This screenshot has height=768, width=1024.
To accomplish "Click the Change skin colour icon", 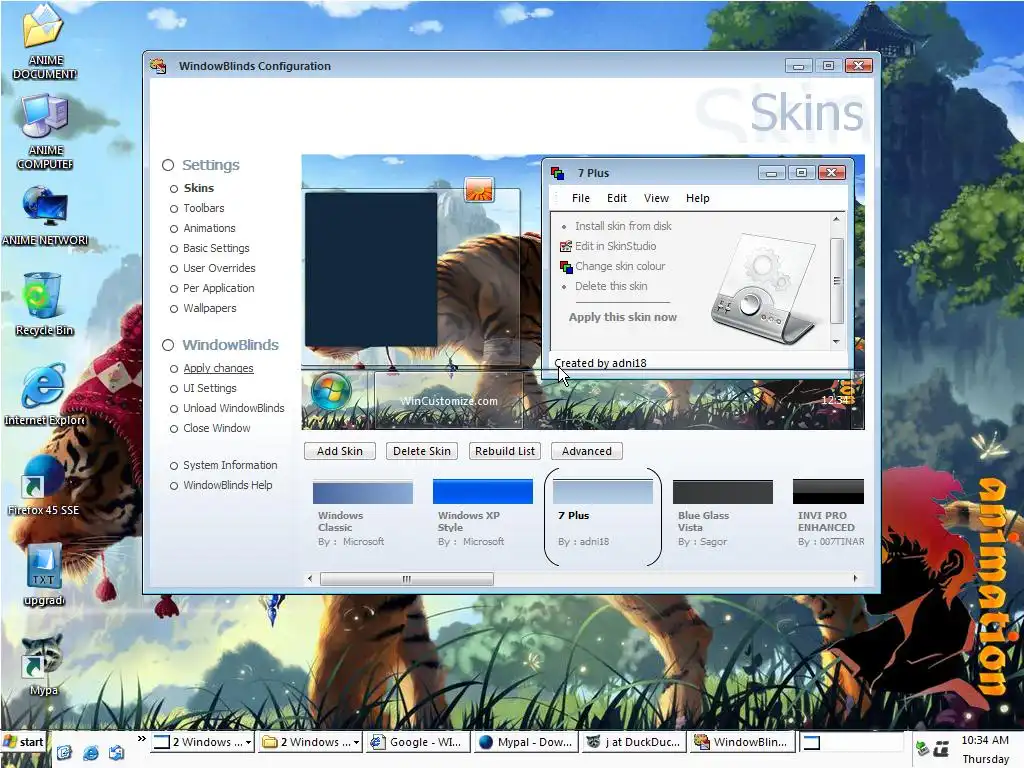I will pyautogui.click(x=566, y=266).
